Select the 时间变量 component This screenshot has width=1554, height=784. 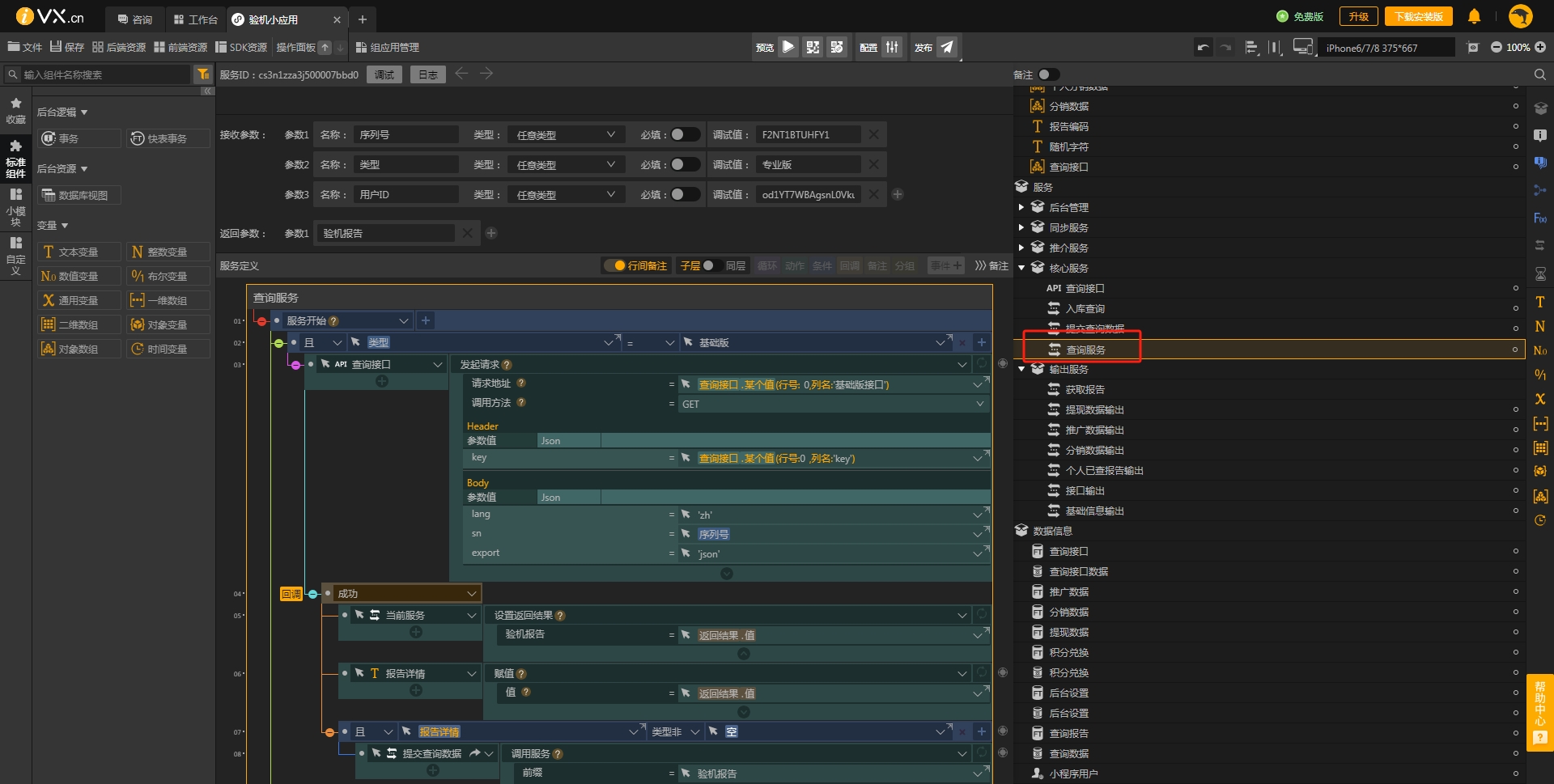168,349
